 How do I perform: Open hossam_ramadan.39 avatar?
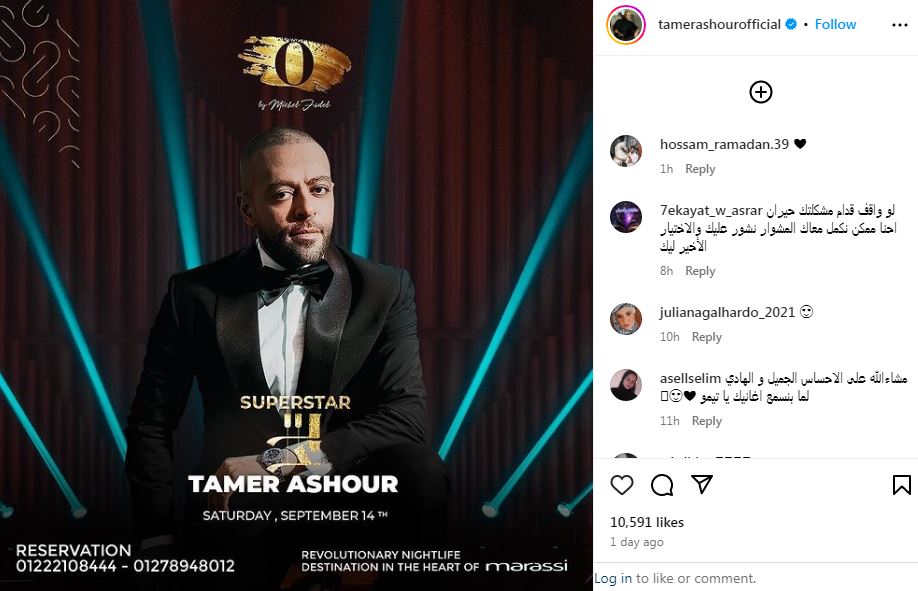tap(626, 151)
